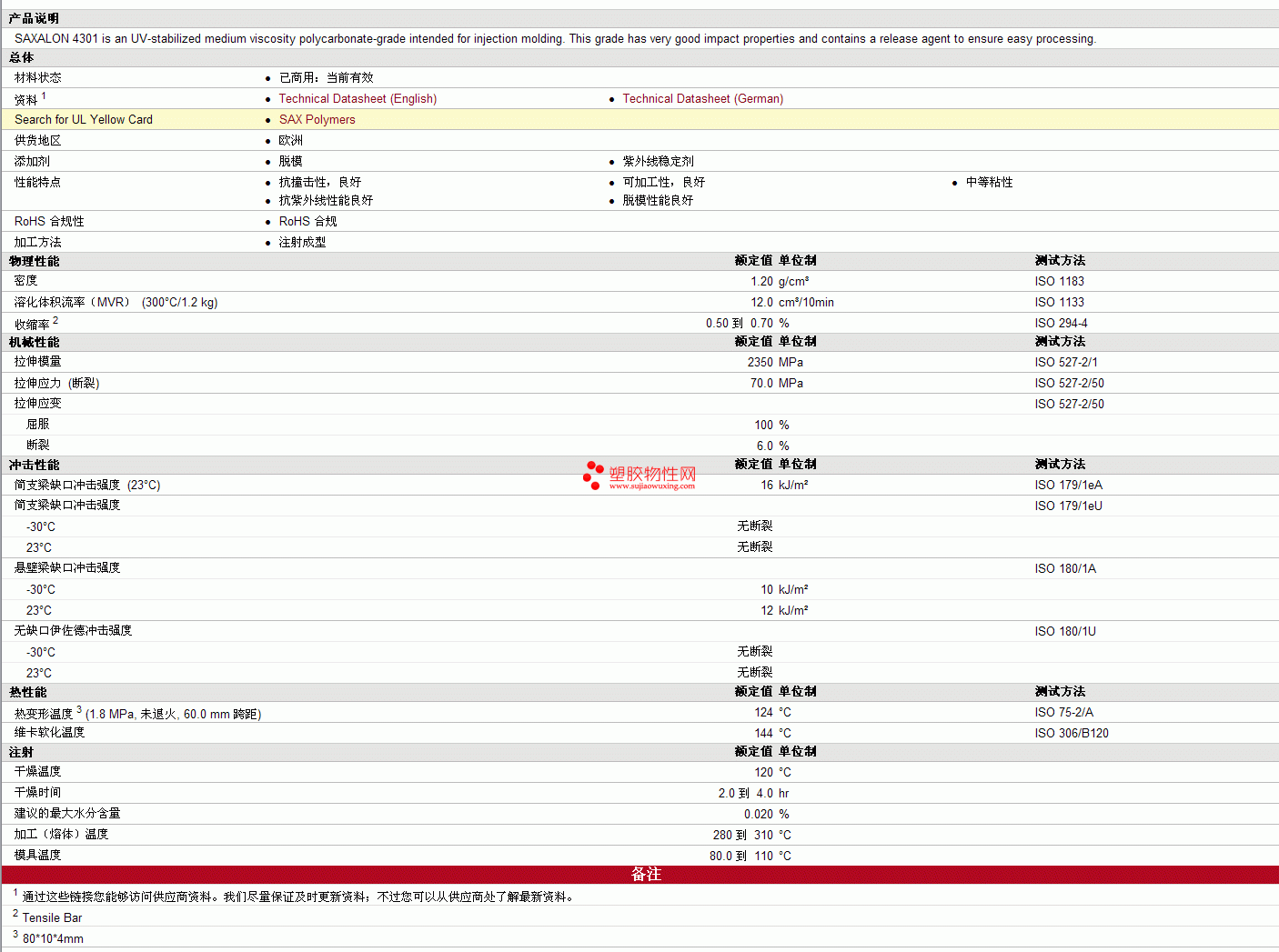Screen dimensions: 1279x952
Task: Click the 12.0 cm³/10min MVR value
Action: [x=791, y=303]
